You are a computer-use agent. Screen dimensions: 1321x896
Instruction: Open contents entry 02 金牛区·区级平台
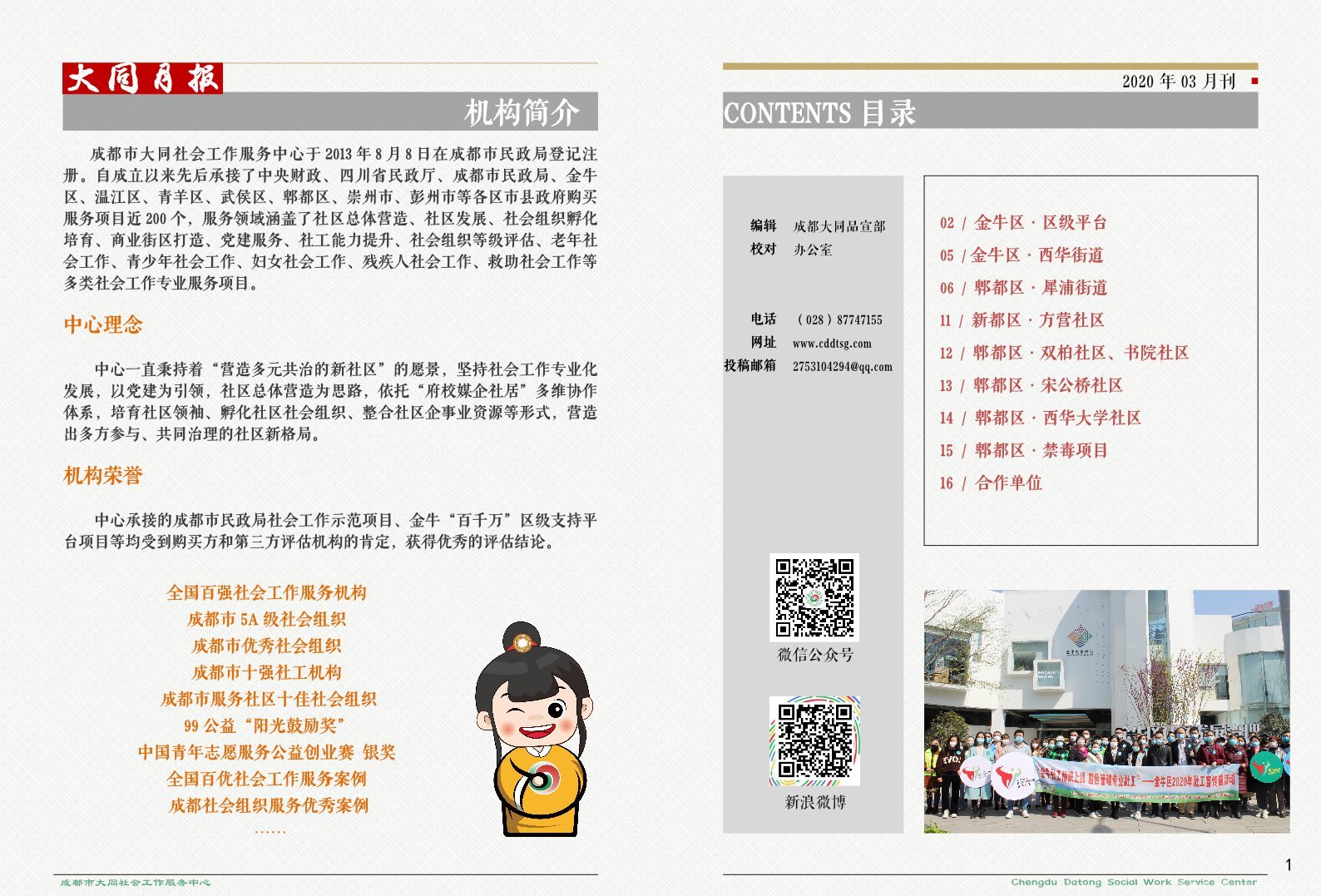click(x=1023, y=223)
